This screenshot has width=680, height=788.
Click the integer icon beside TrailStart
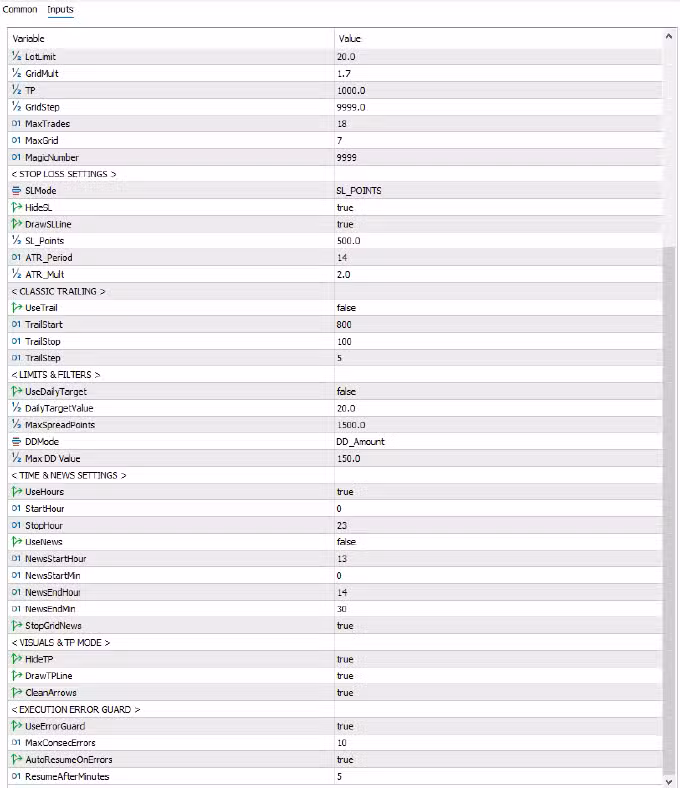16,324
